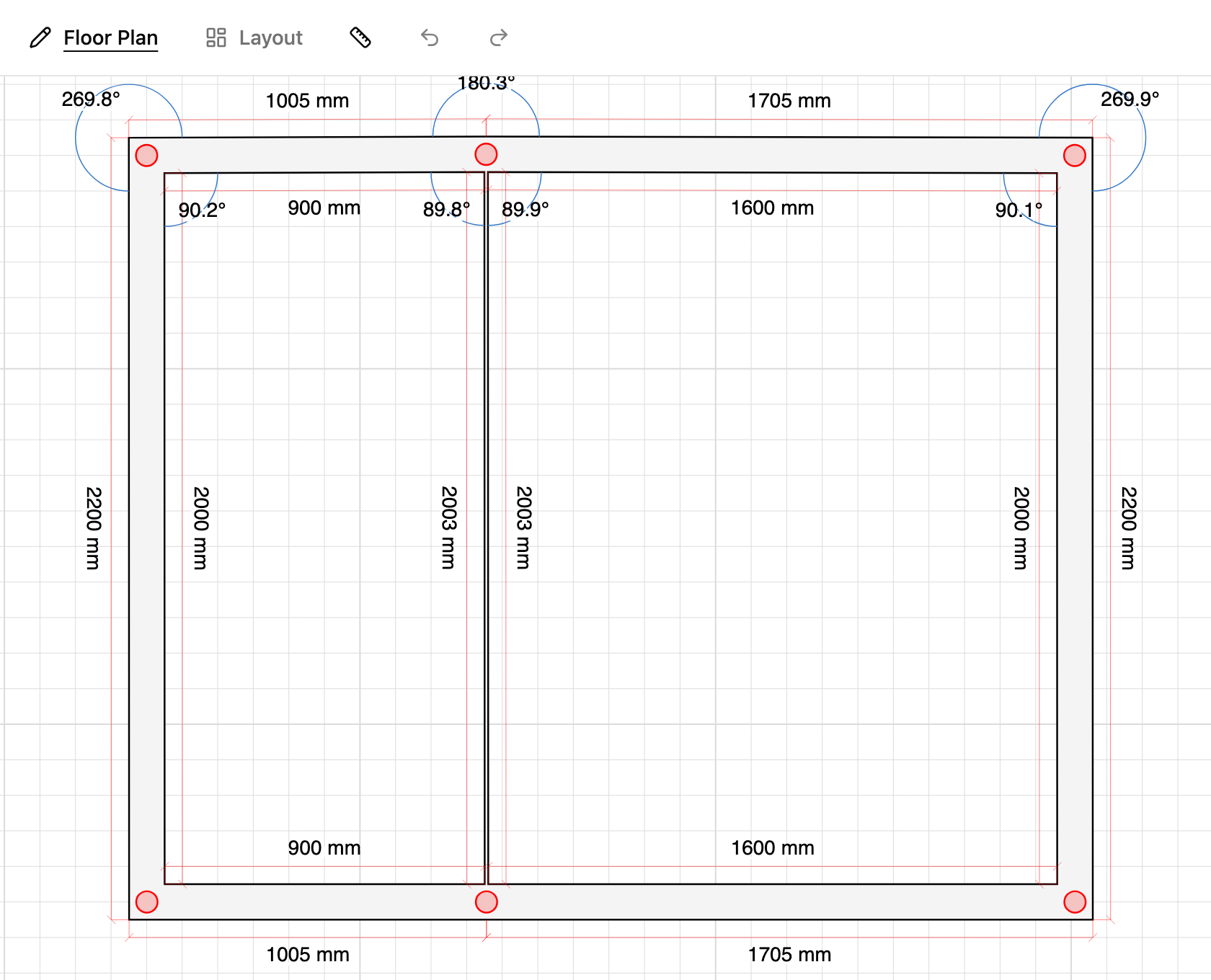Image resolution: width=1211 pixels, height=980 pixels.
Task: Click the 269.8° angle label
Action: coord(91,99)
